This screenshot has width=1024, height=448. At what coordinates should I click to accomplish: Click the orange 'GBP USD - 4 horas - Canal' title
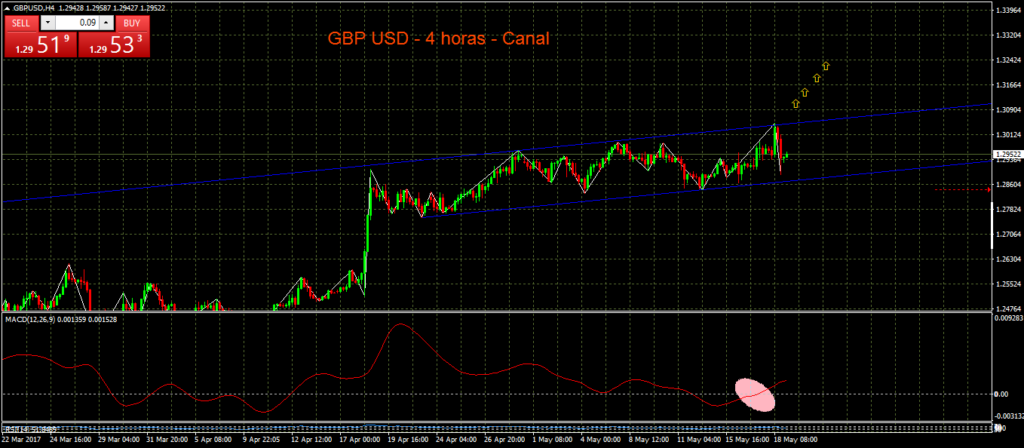(438, 39)
